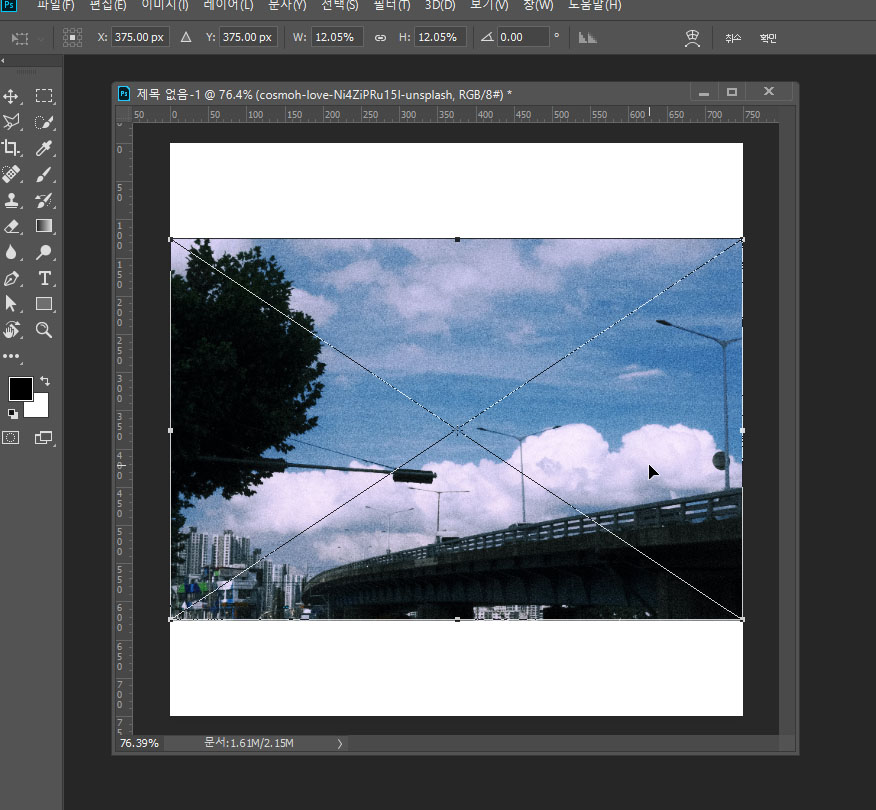Cancel the transform with 취소
This screenshot has height=810, width=876.
click(x=732, y=38)
